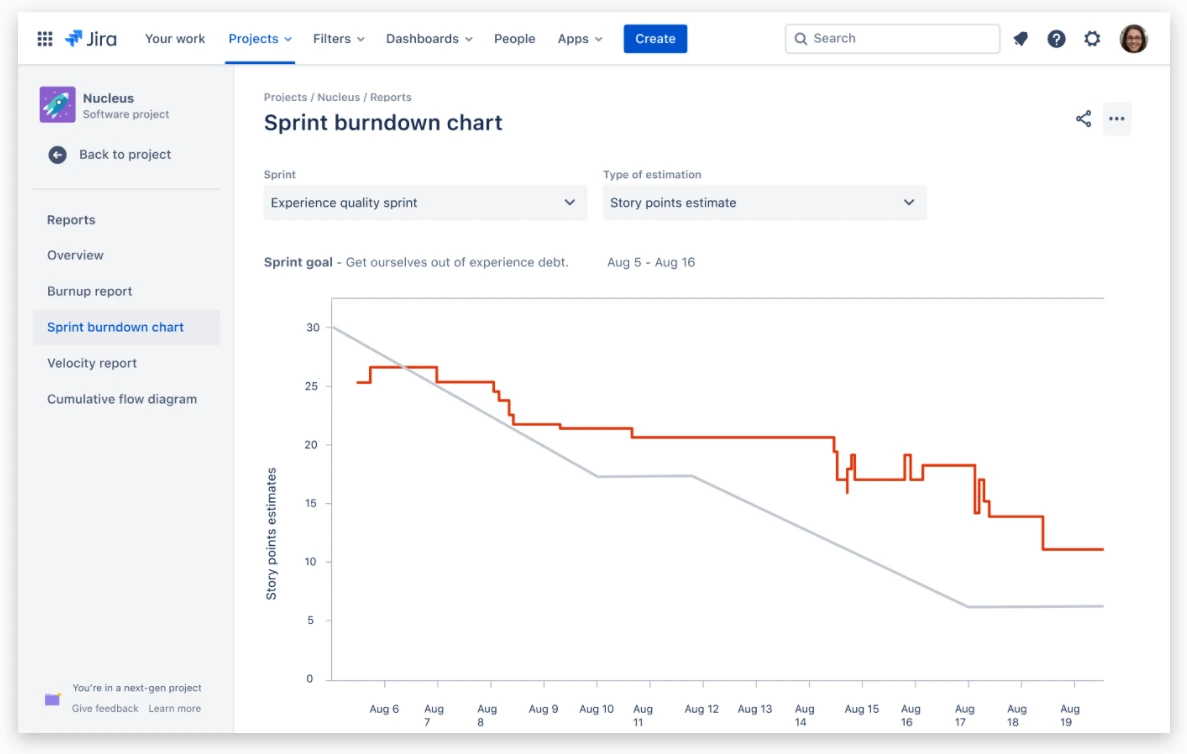Follow the Give feedback link
1187x754 pixels.
105,709
